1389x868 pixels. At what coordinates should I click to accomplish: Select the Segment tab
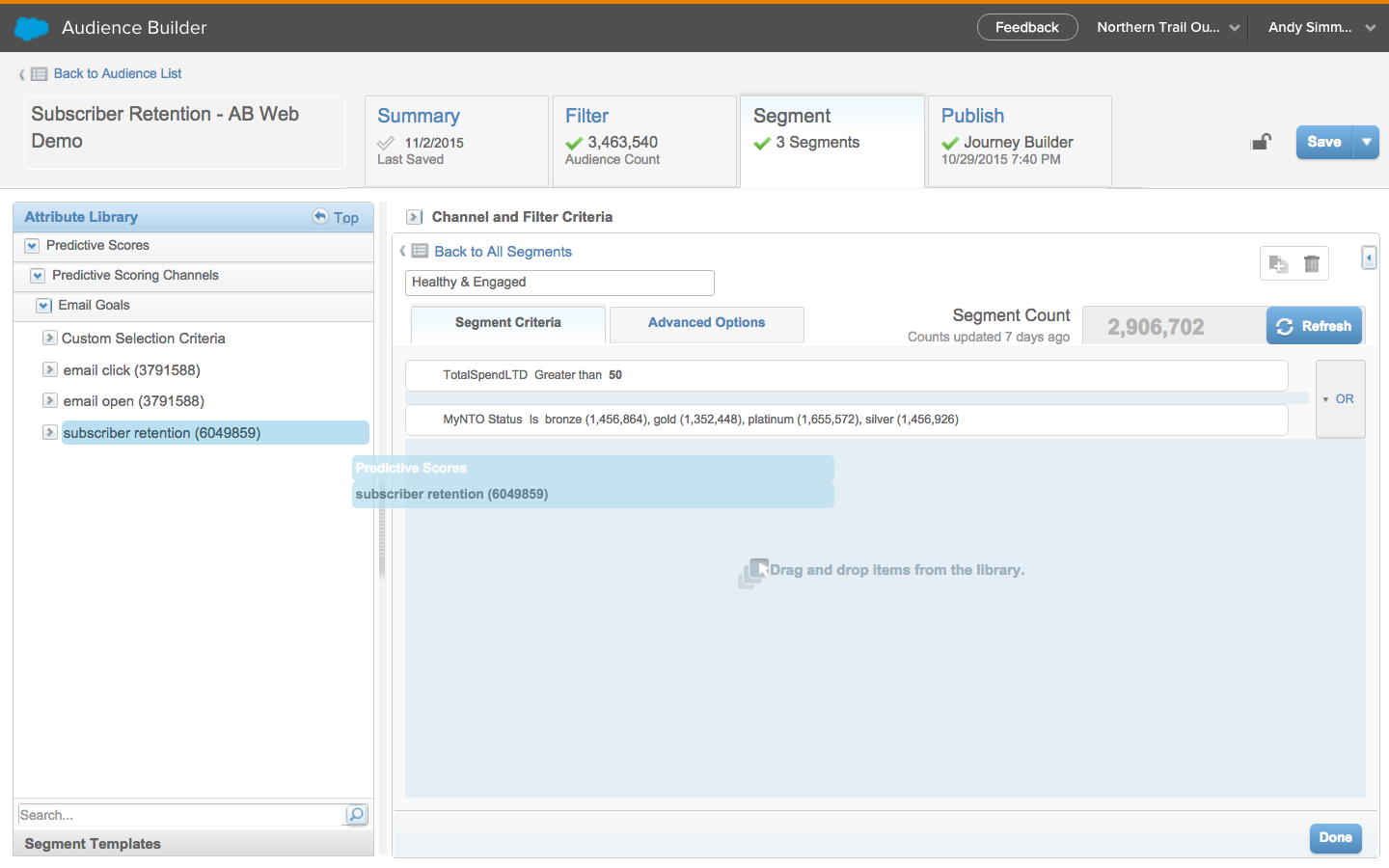(832, 141)
